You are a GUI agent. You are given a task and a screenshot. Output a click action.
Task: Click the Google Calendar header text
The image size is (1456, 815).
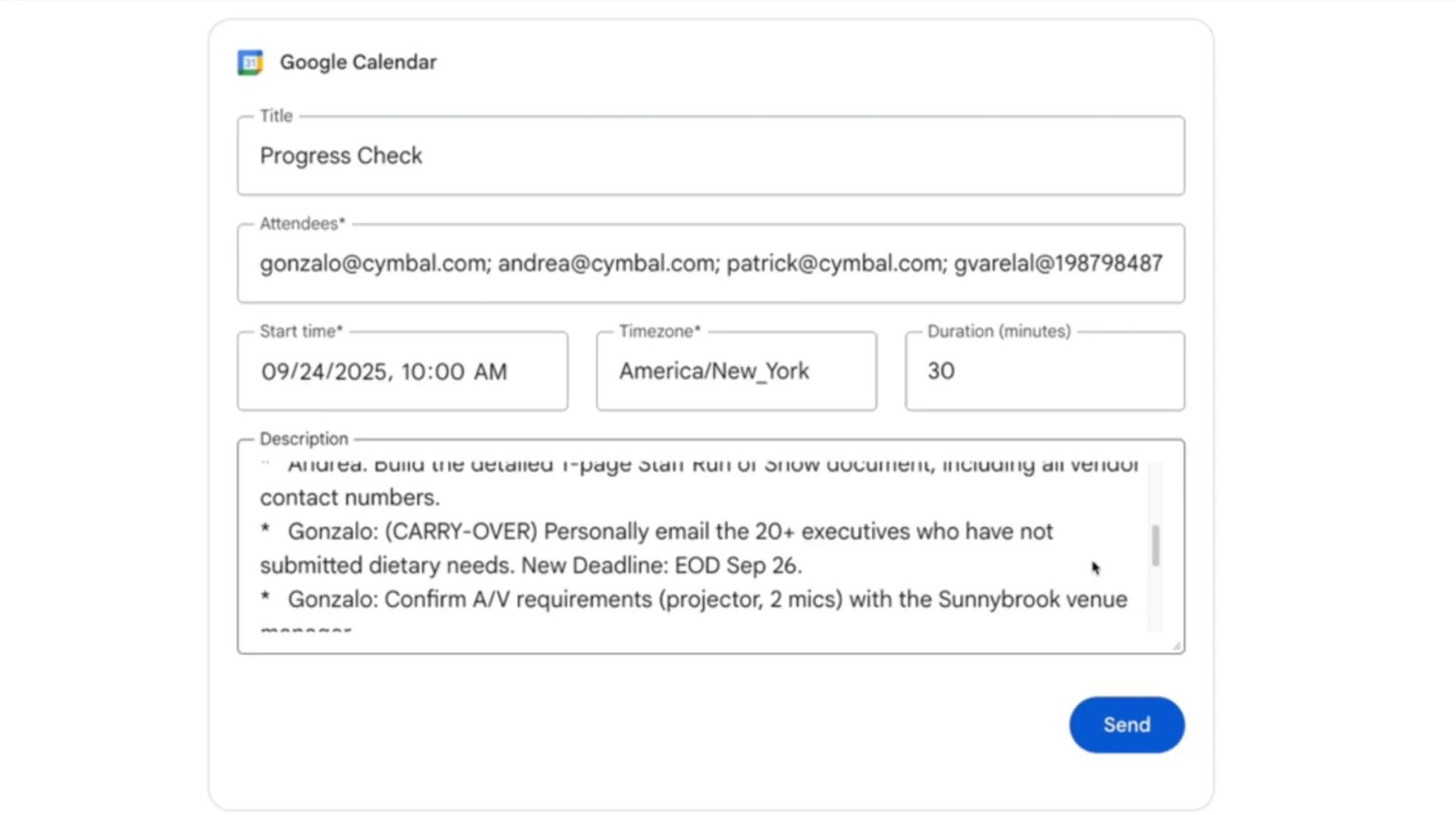[x=358, y=62]
